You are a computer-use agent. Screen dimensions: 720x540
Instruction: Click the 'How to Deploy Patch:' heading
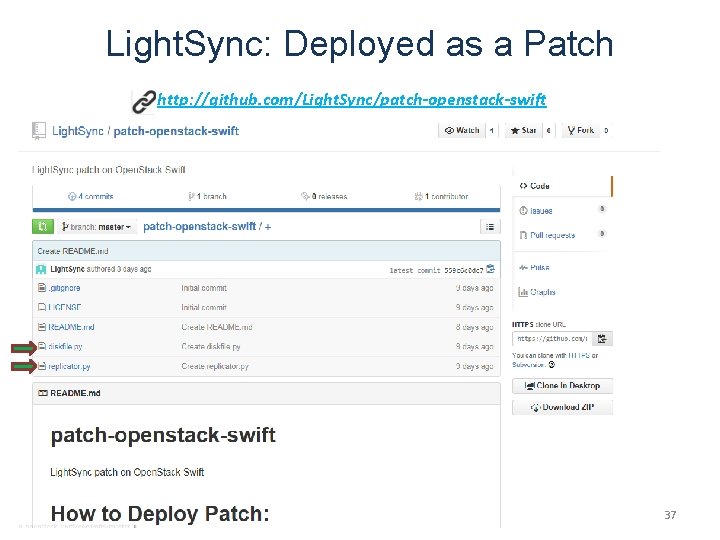point(160,514)
